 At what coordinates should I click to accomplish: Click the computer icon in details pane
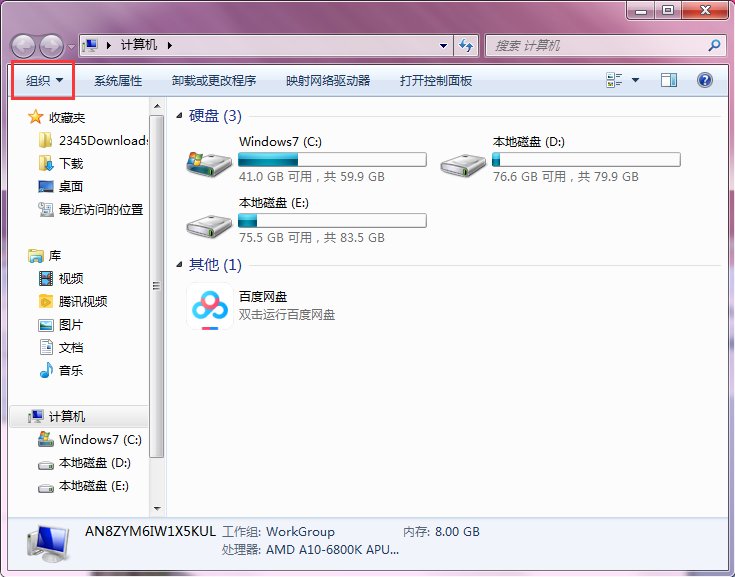point(48,544)
